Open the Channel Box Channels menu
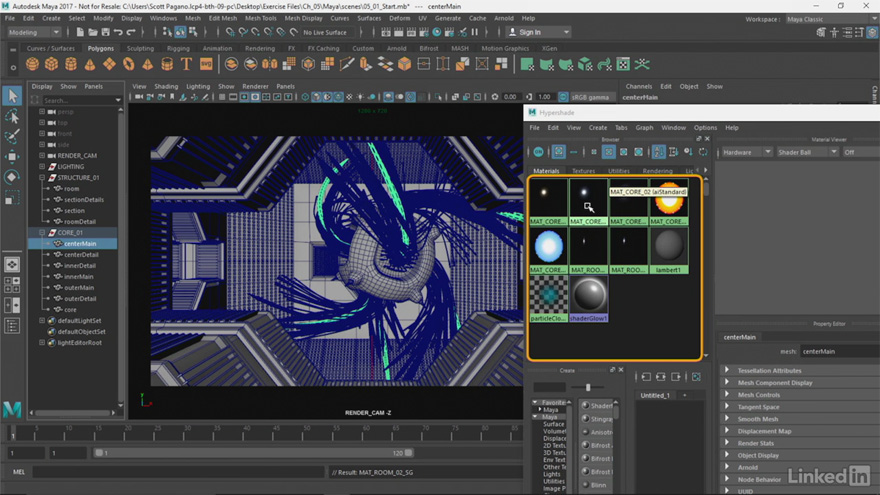Screen dimensions: 880x495 pyautogui.click(x=639, y=86)
